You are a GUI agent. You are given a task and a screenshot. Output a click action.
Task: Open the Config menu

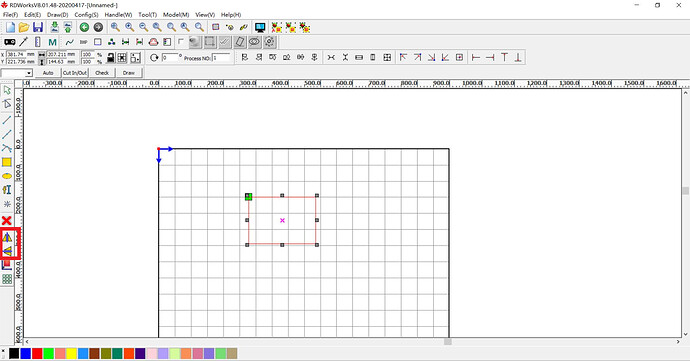[86, 15]
